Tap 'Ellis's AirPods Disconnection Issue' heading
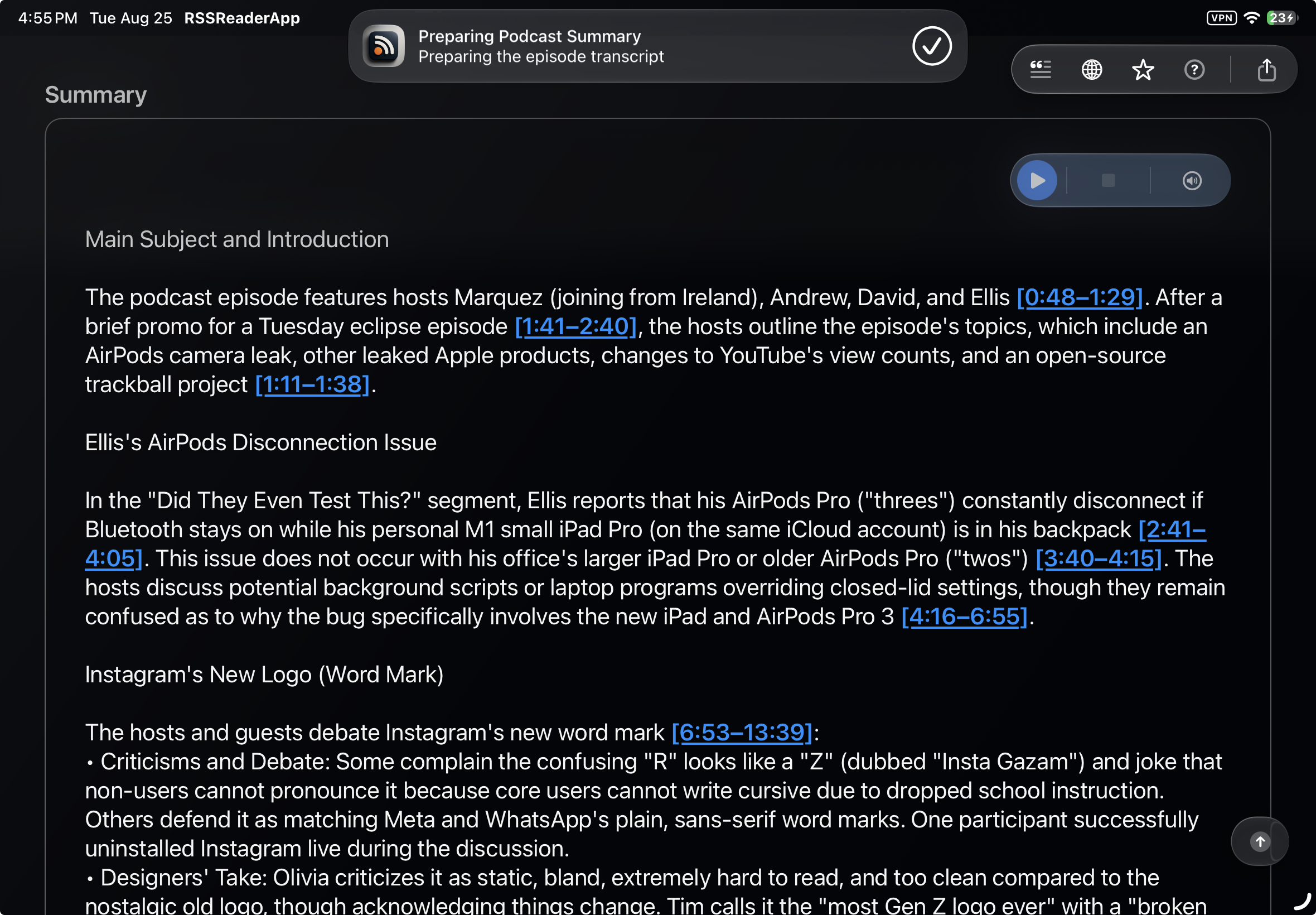1316x915 pixels. (260, 442)
